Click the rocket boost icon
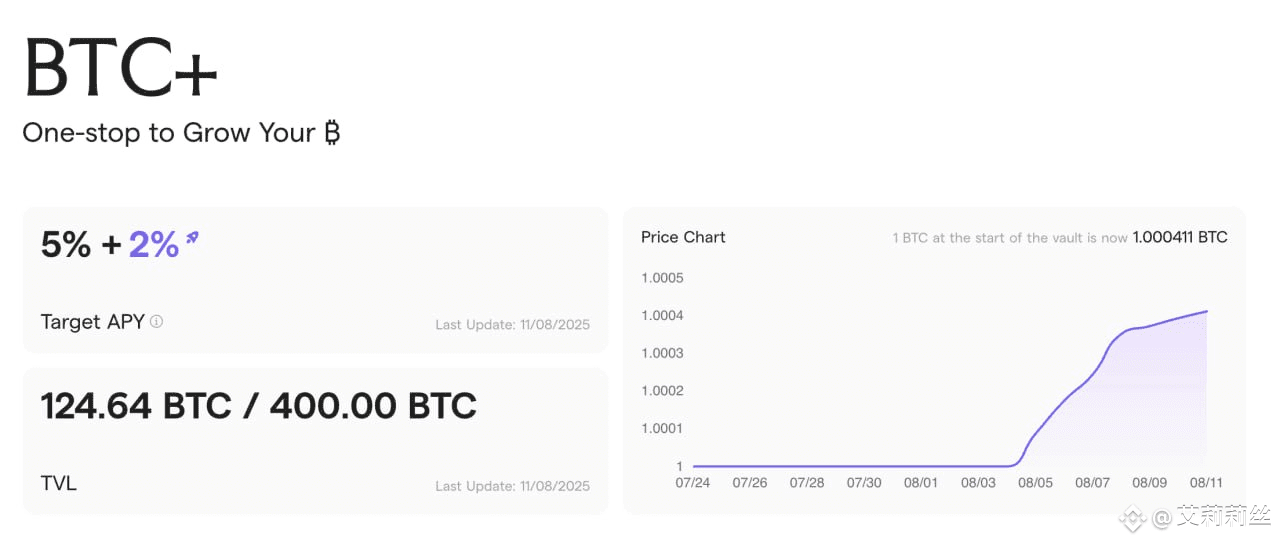 click(192, 238)
